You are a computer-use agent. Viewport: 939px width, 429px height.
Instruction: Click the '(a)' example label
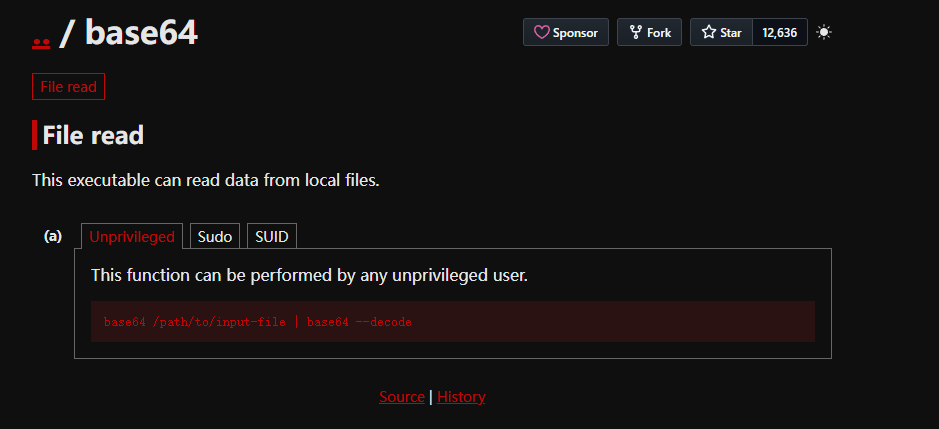[53, 236]
